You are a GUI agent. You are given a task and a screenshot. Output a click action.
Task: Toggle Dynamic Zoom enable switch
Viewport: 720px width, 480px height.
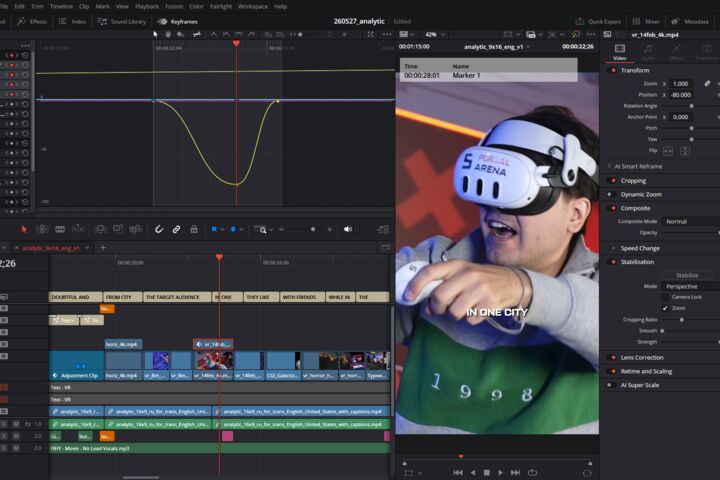pyautogui.click(x=610, y=194)
